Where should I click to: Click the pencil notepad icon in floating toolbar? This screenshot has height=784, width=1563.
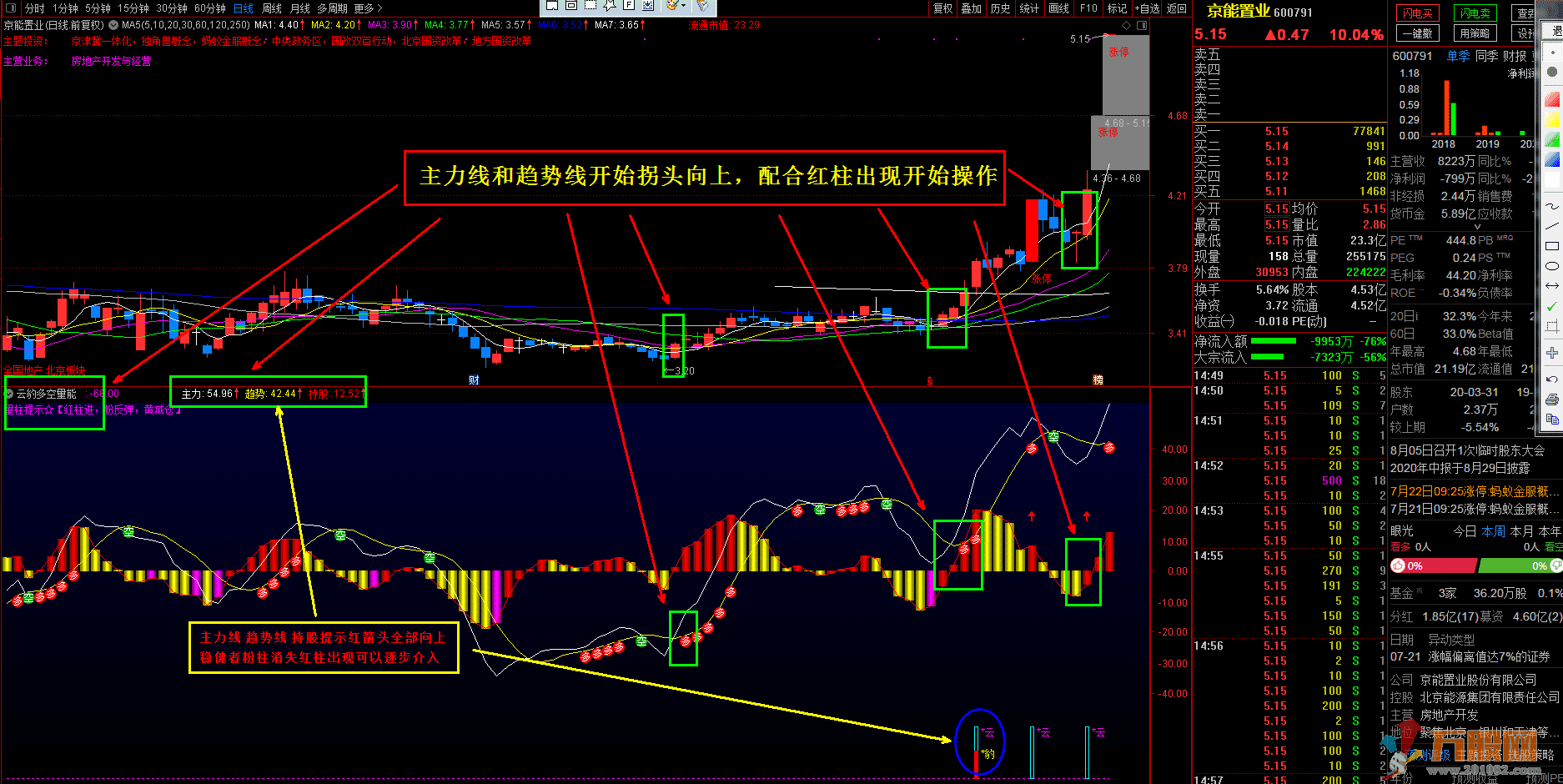701,5
